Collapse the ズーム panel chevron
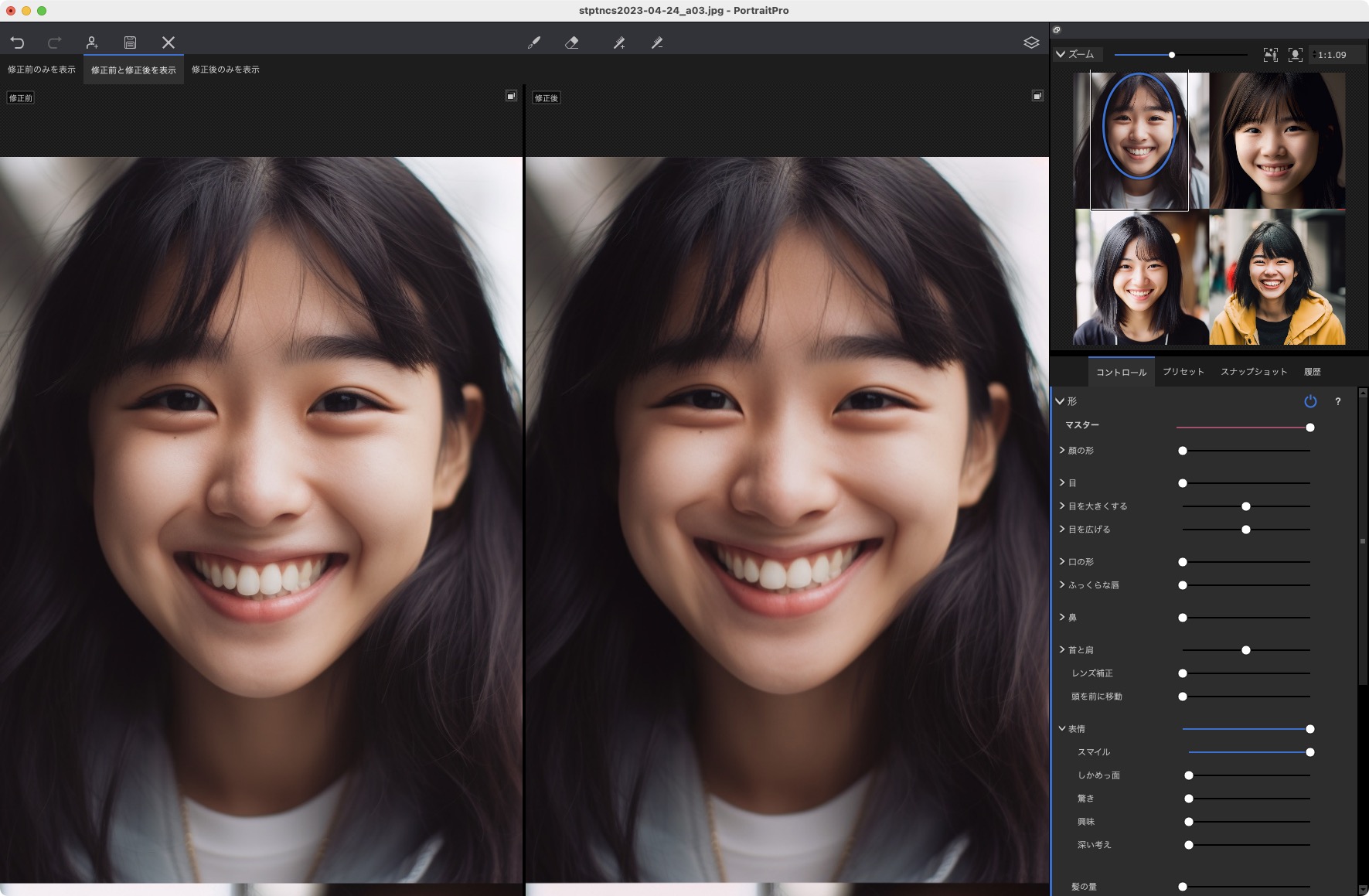The image size is (1369, 896). coord(1060,54)
